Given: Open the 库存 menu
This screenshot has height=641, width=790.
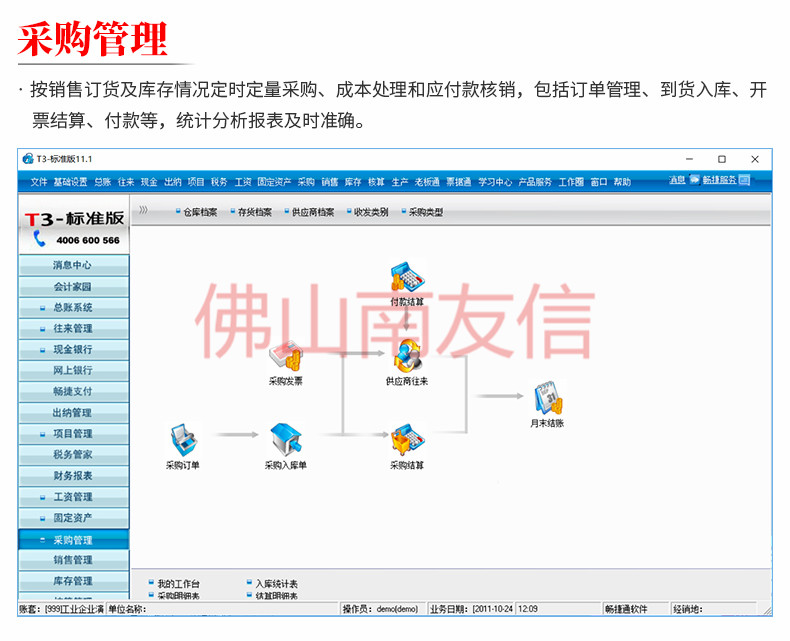Looking at the screenshot, I should [x=353, y=182].
